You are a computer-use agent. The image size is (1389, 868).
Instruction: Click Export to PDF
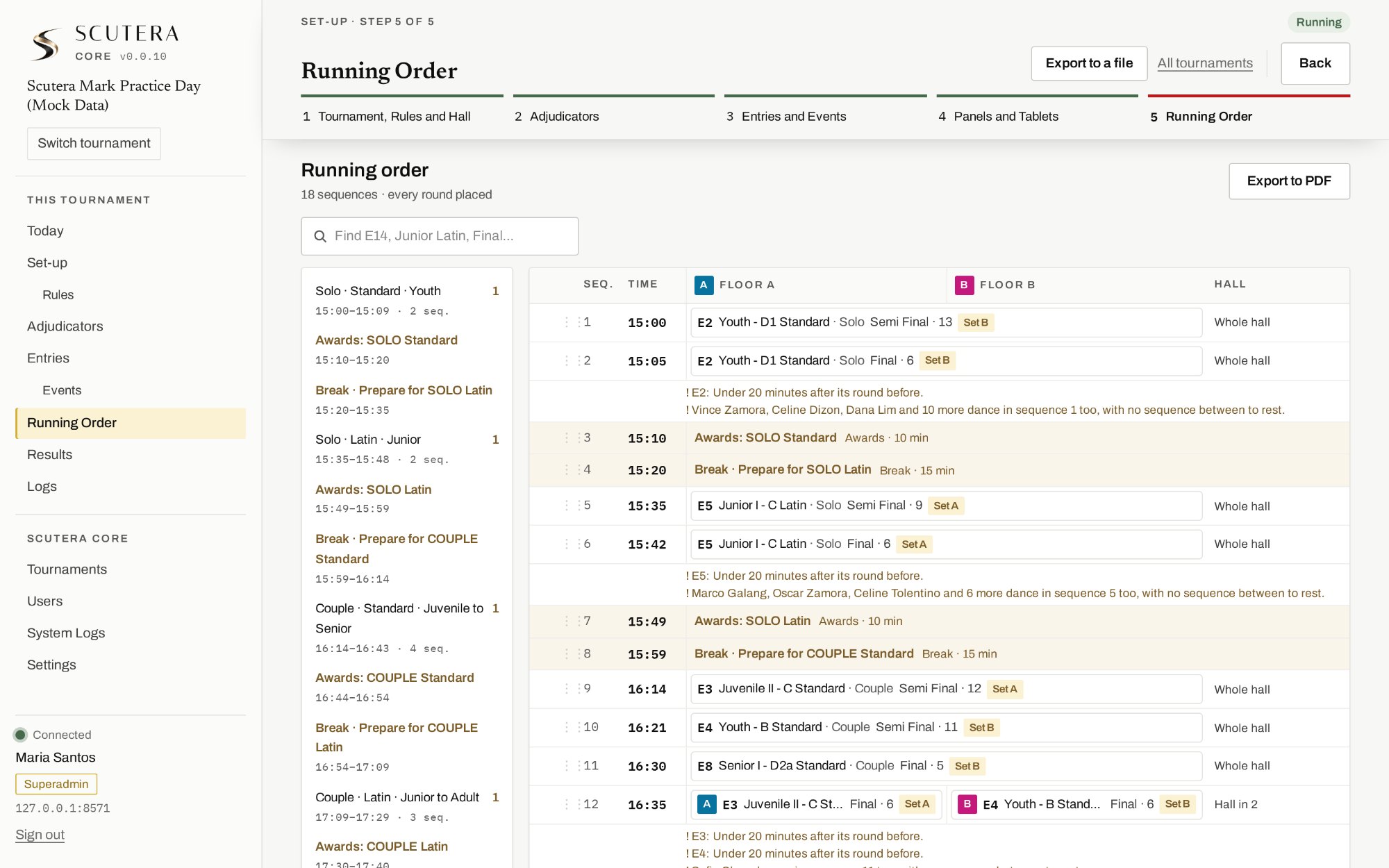1289,181
